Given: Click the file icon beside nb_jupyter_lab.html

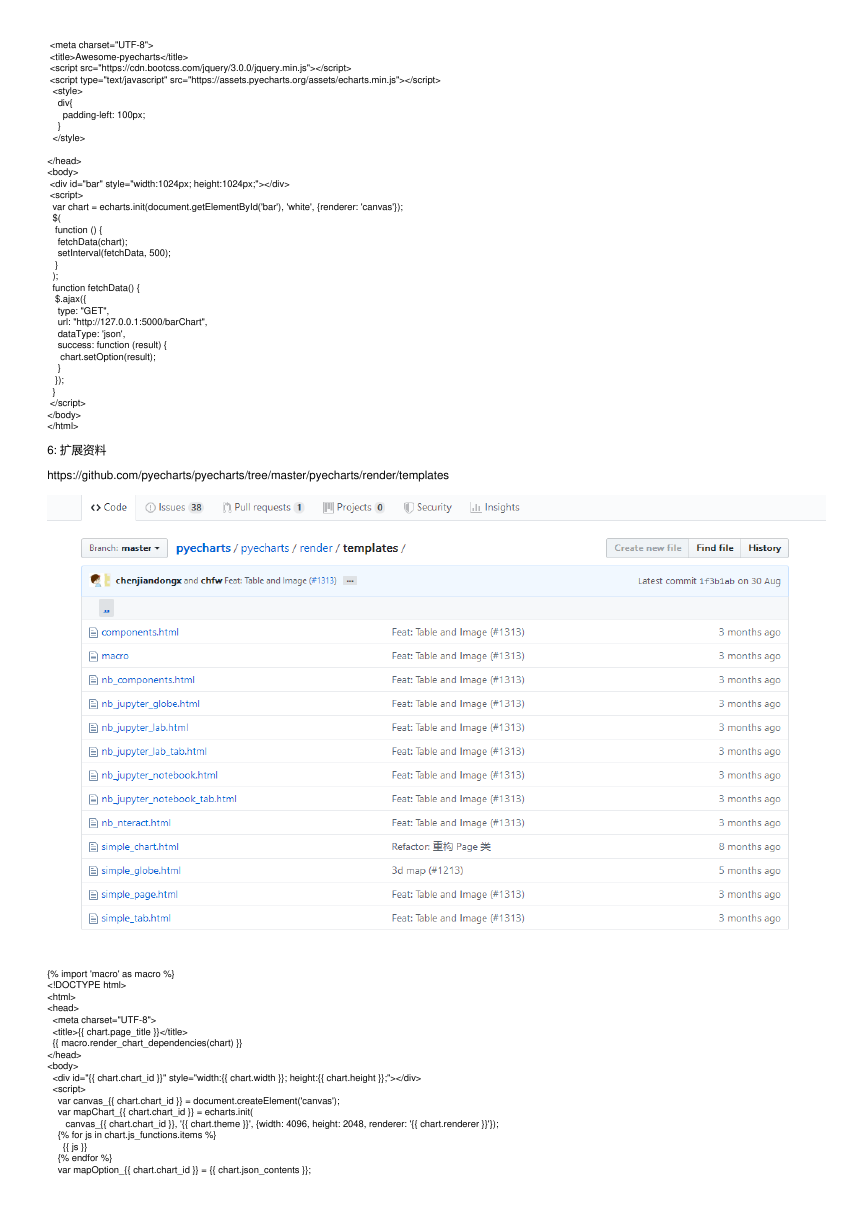Looking at the screenshot, I should (x=93, y=728).
